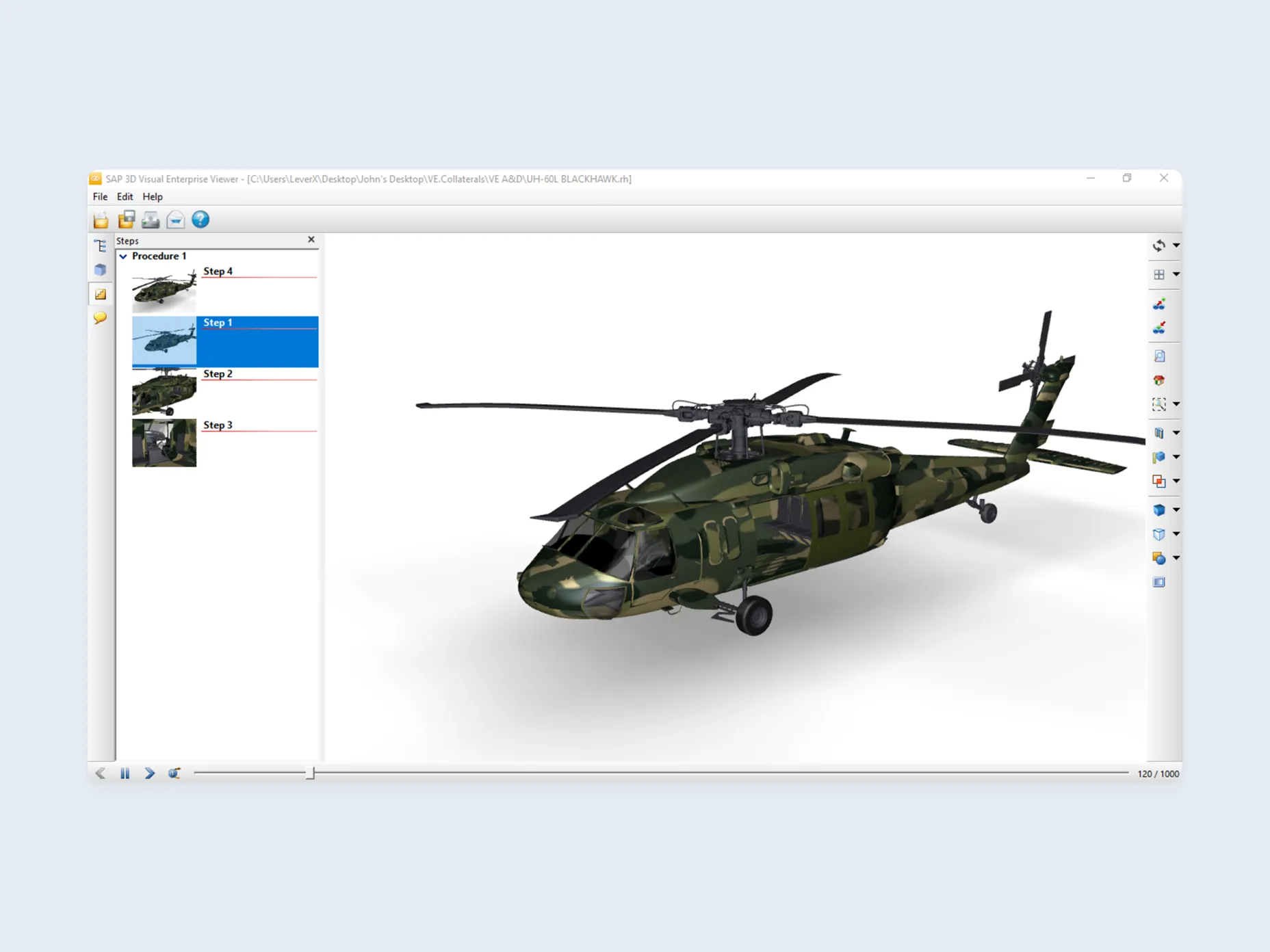Screen dimensions: 1270x952
Task: Click the 120 / 1000 frame counter
Action: tap(1158, 774)
